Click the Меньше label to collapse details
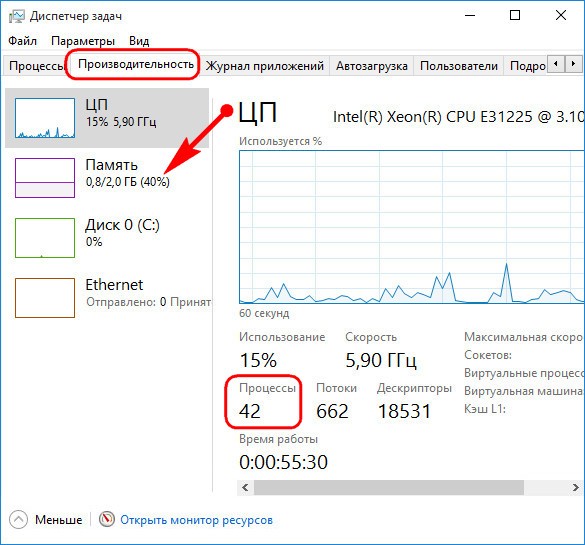The height and width of the screenshot is (545, 585). pos(59,520)
